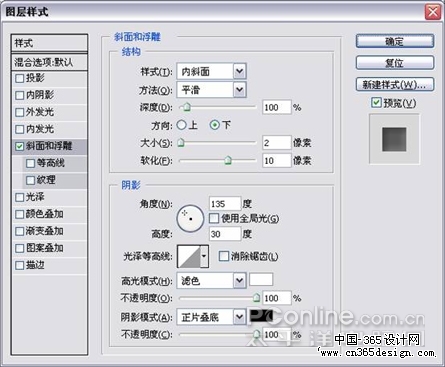Viewport: 445px width, 367px height.
Task: Select the 上 direction radio button
Action: (x=181, y=125)
